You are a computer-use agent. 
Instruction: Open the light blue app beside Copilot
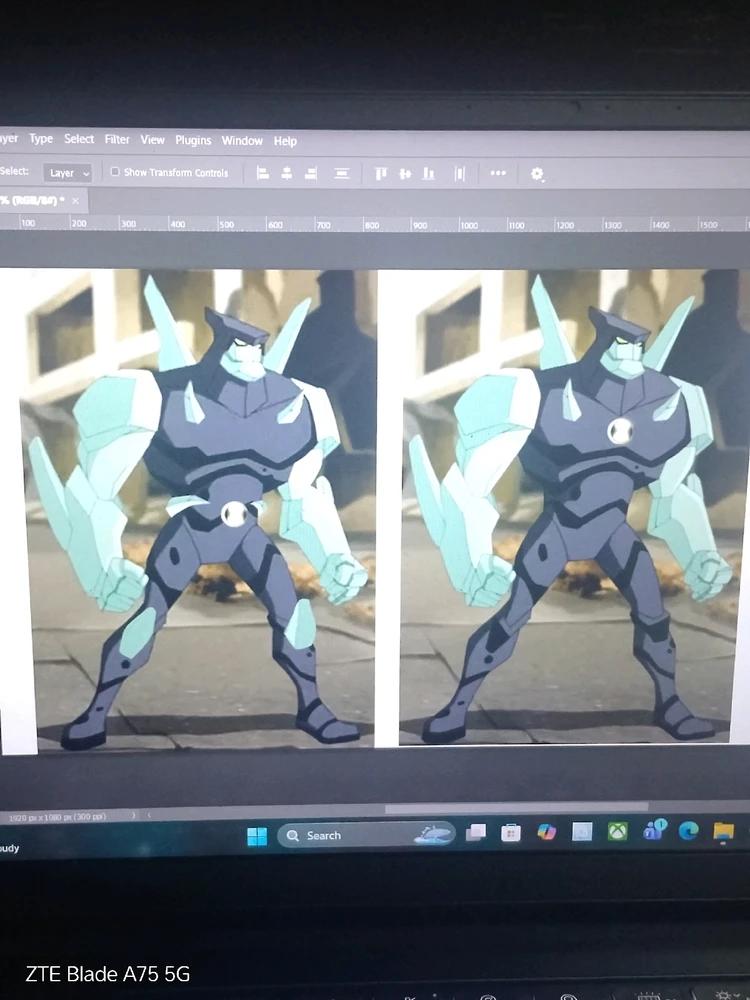click(582, 831)
